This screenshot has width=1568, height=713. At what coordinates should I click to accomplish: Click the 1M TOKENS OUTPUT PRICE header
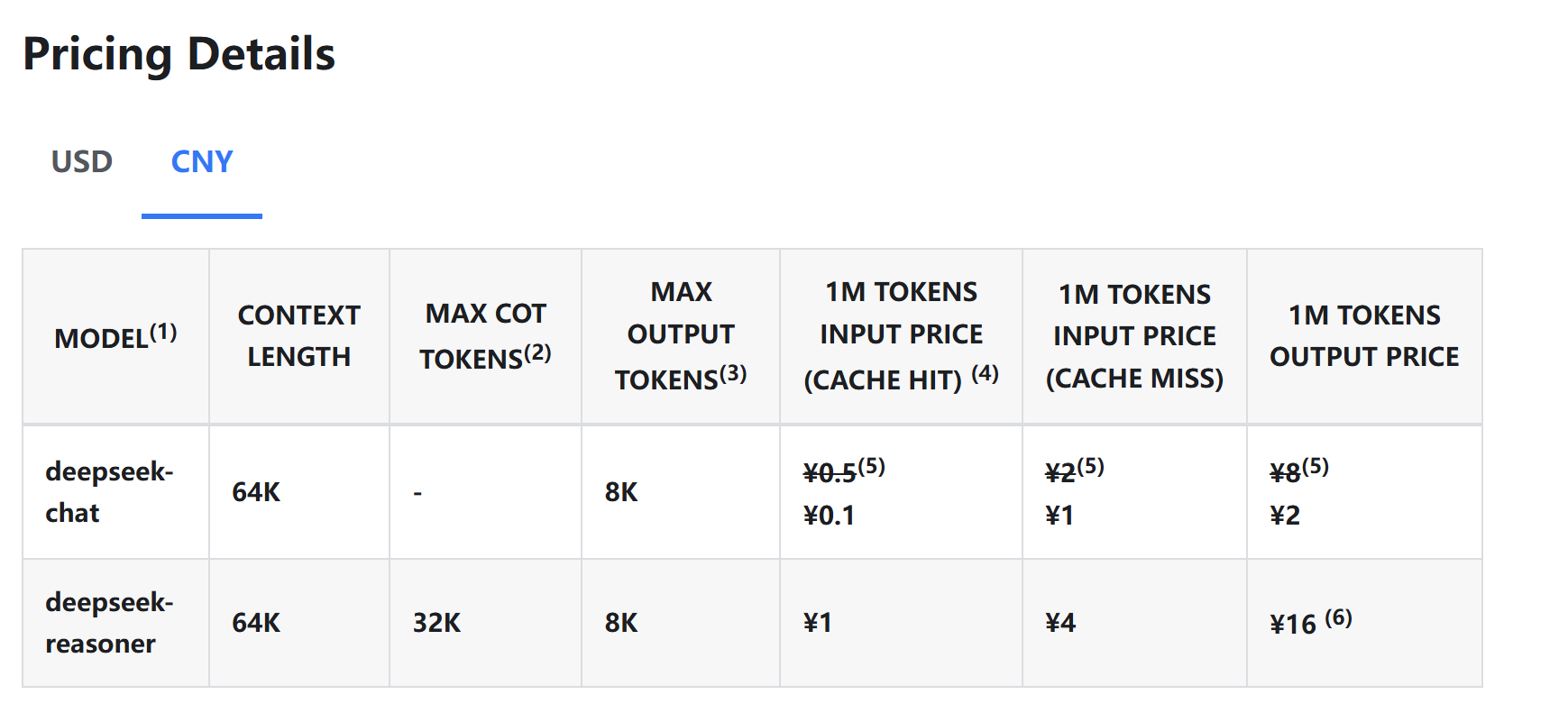tap(1364, 335)
